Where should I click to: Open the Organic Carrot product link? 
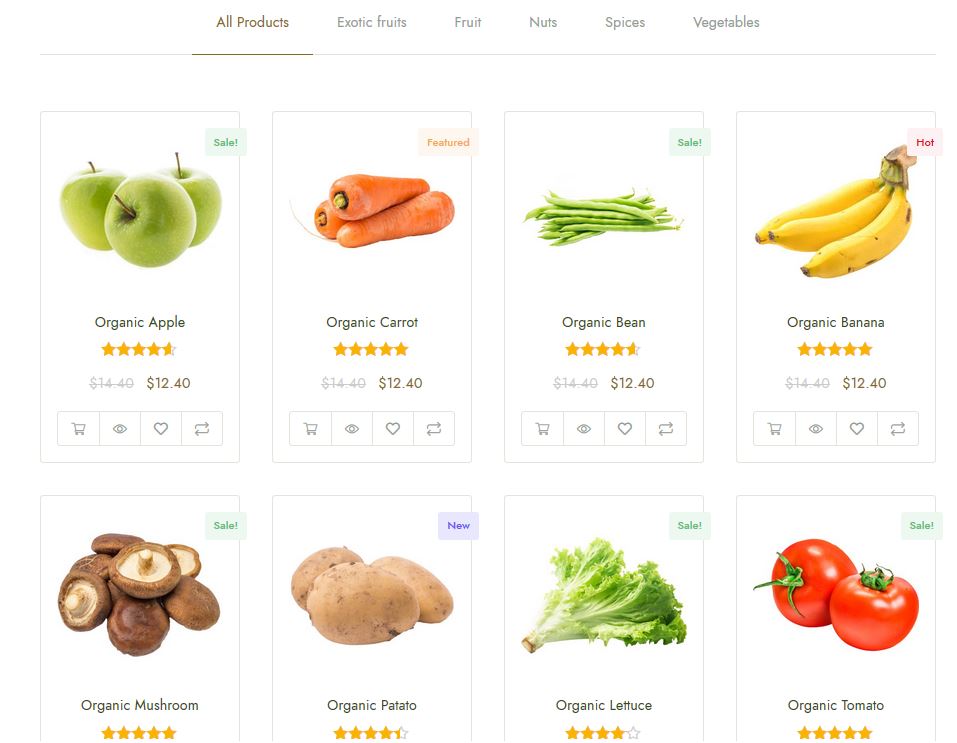point(372,322)
